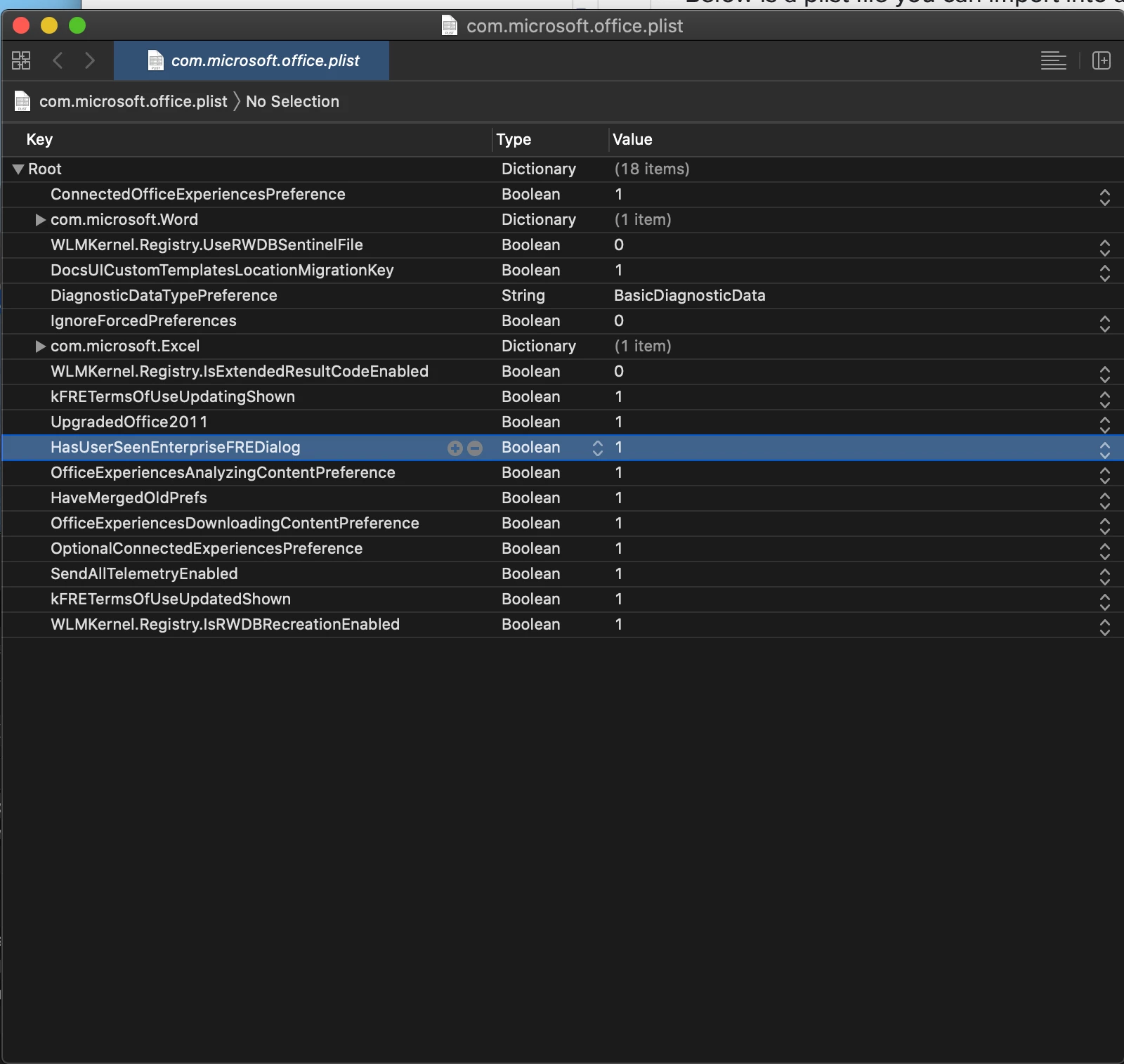Open the editor options lines icon

(x=1053, y=60)
